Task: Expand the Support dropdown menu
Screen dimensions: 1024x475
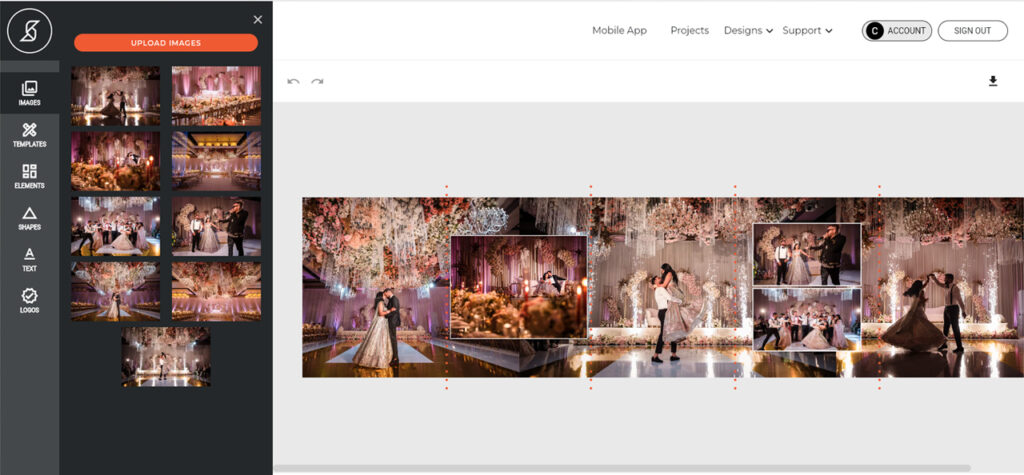Action: [x=807, y=31]
